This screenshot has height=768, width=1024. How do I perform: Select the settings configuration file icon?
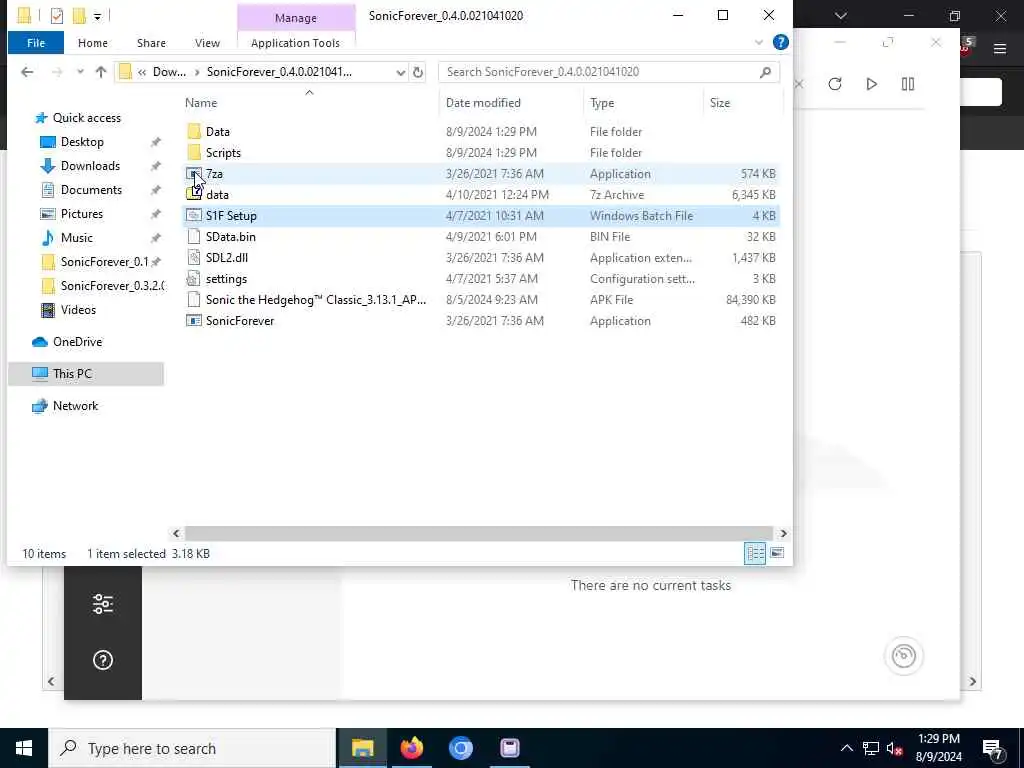pos(194,278)
